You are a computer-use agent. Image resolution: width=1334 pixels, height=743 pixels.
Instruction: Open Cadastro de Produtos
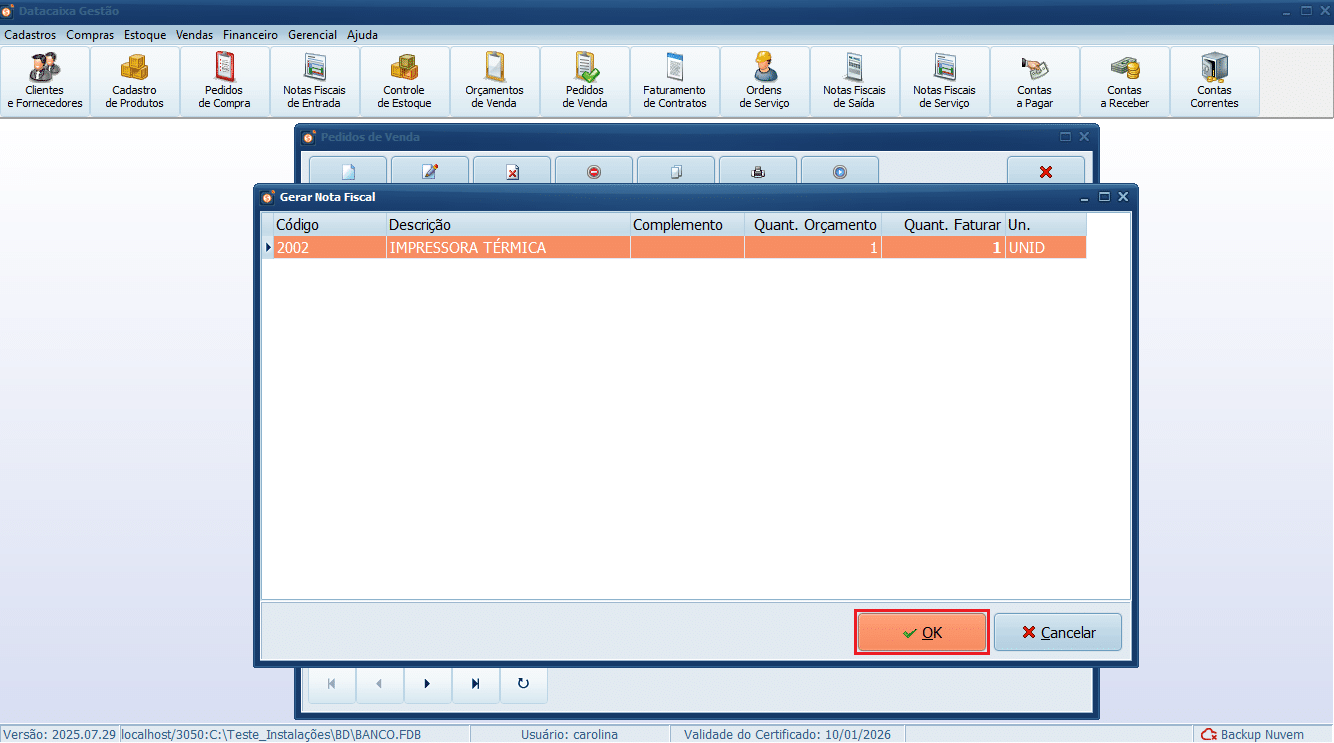pos(135,82)
